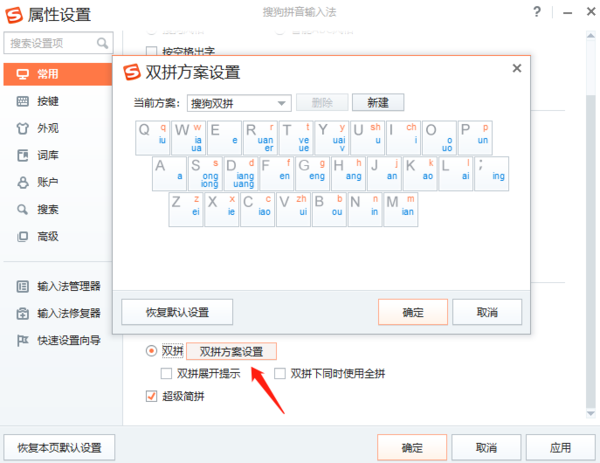The image size is (600, 463).
Task: Open the 搜索 settings tab
Action: click(47, 209)
